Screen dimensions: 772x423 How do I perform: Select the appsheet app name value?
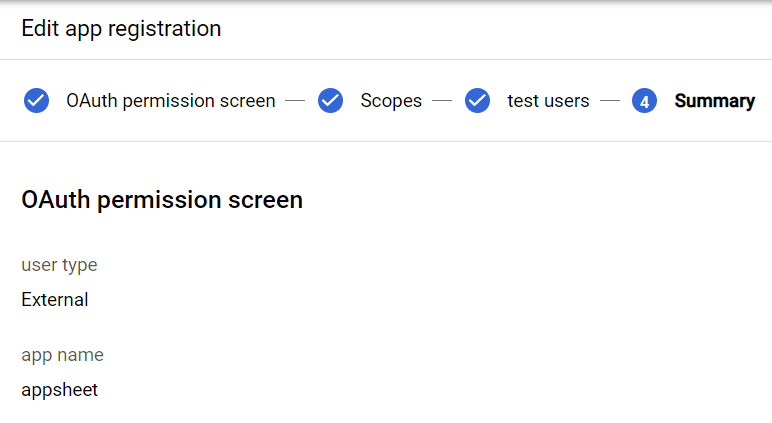(60, 390)
